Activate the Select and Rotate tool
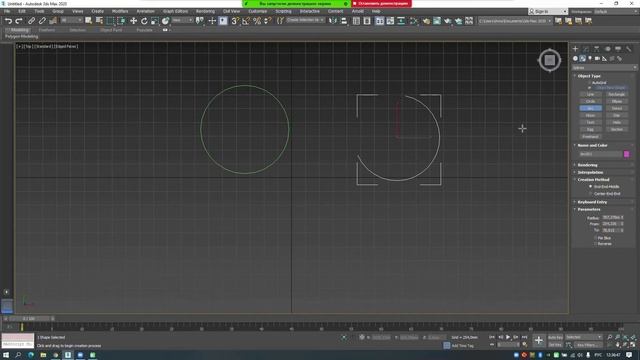The width and height of the screenshot is (640, 360). coord(144,21)
